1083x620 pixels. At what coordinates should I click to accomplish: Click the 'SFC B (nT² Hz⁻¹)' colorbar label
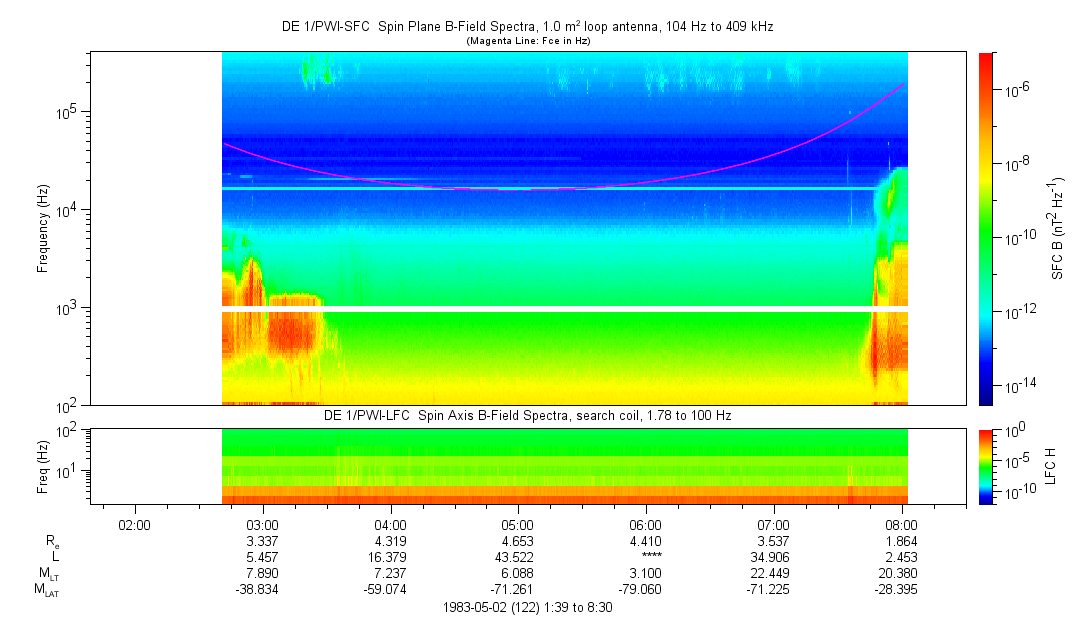pos(1057,228)
